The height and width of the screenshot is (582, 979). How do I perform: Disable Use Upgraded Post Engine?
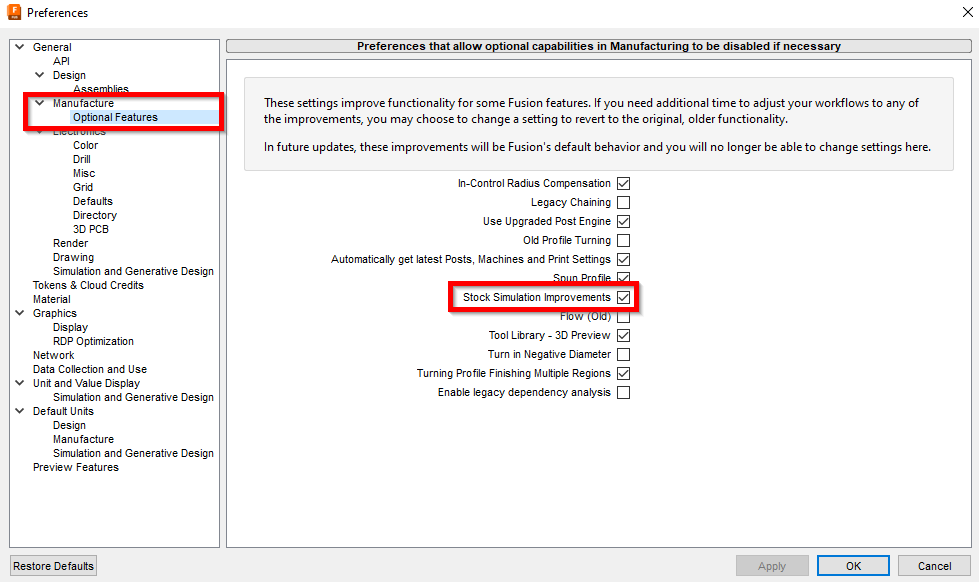click(624, 221)
